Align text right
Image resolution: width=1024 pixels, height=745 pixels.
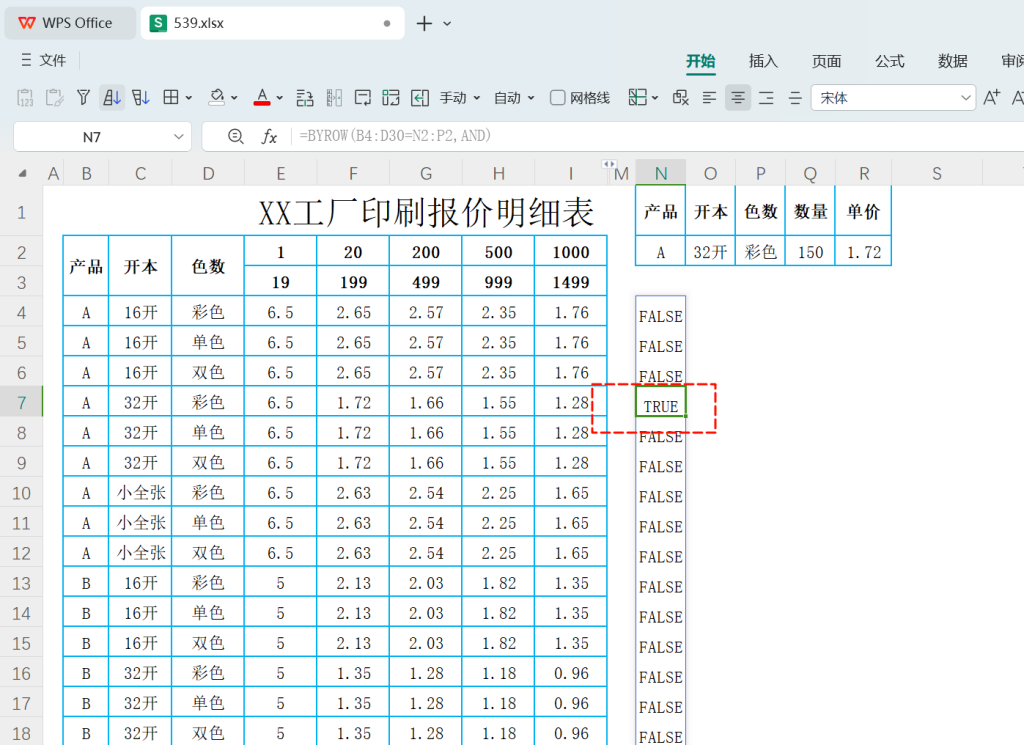coord(766,98)
